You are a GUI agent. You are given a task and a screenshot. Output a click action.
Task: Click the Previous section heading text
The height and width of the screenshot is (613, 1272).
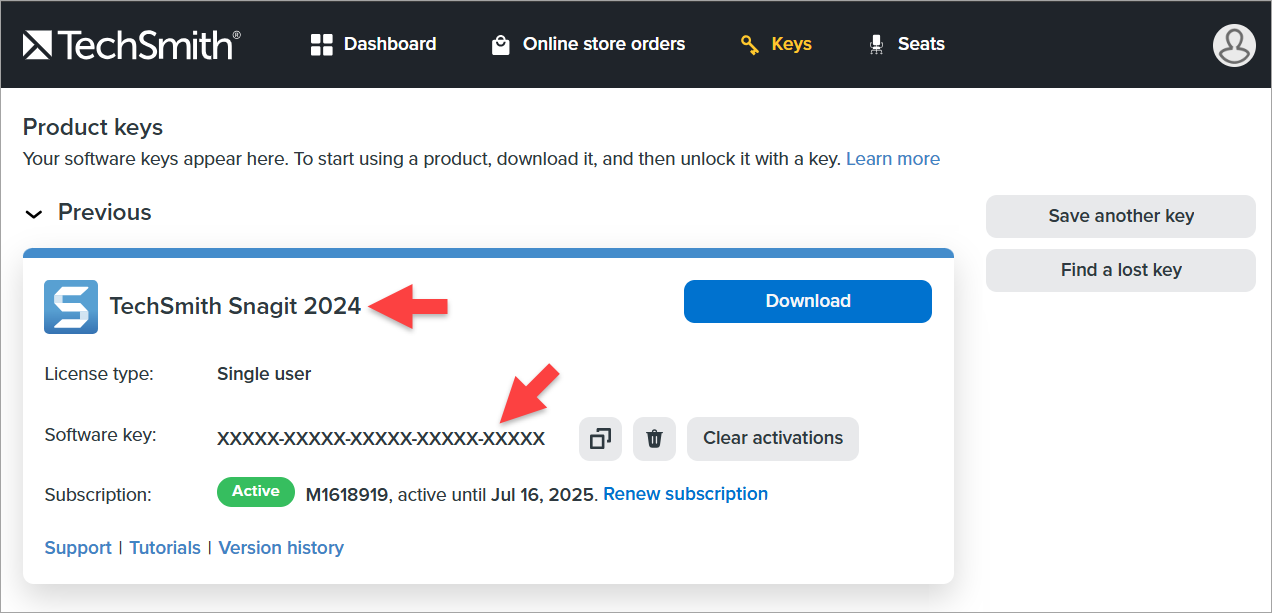coord(105,213)
